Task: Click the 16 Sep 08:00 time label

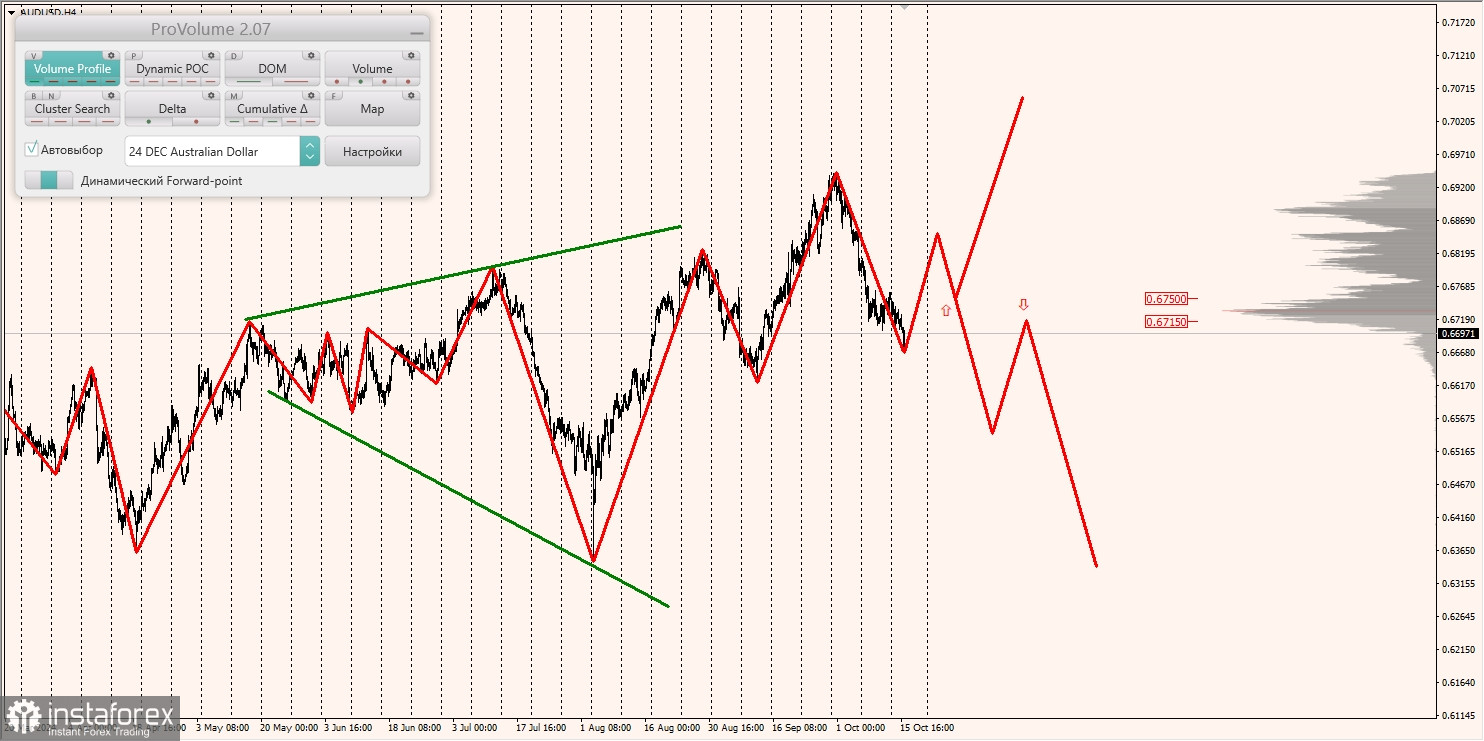Action: (x=800, y=728)
